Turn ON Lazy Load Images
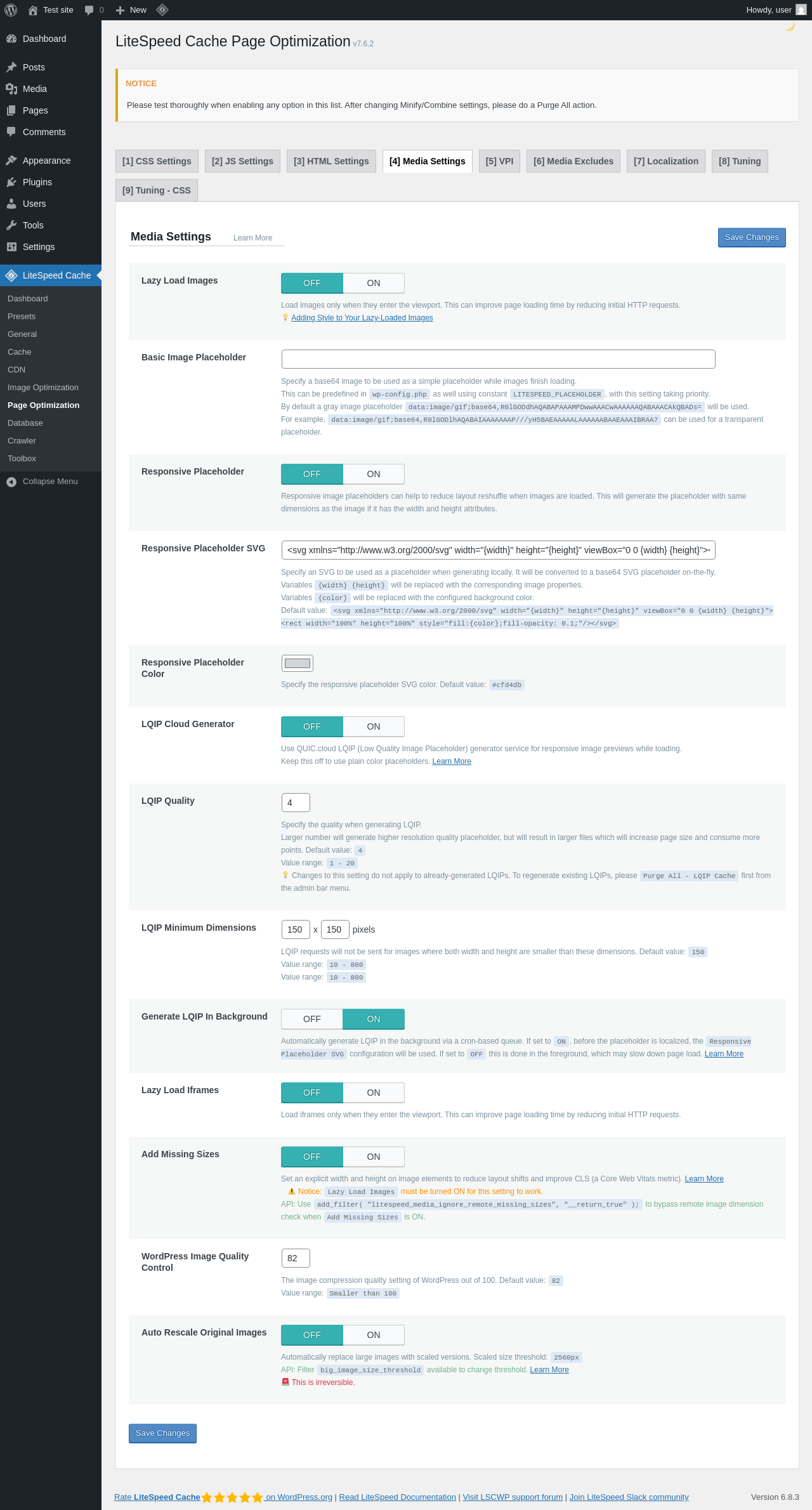 click(x=374, y=283)
